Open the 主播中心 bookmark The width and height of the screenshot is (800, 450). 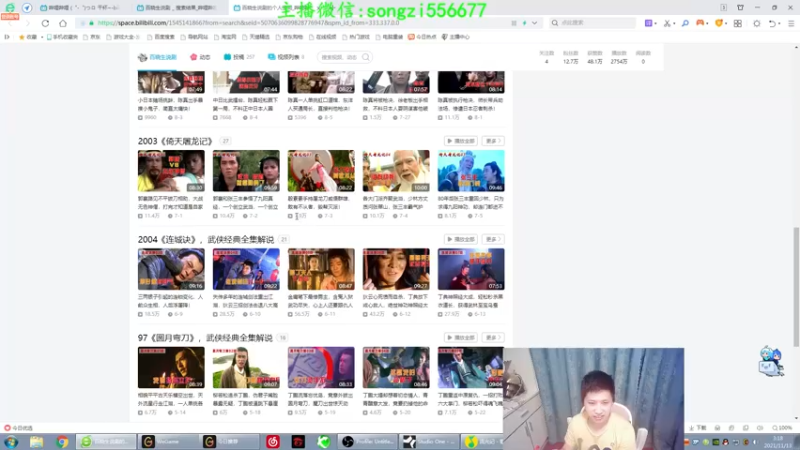pyautogui.click(x=455, y=37)
